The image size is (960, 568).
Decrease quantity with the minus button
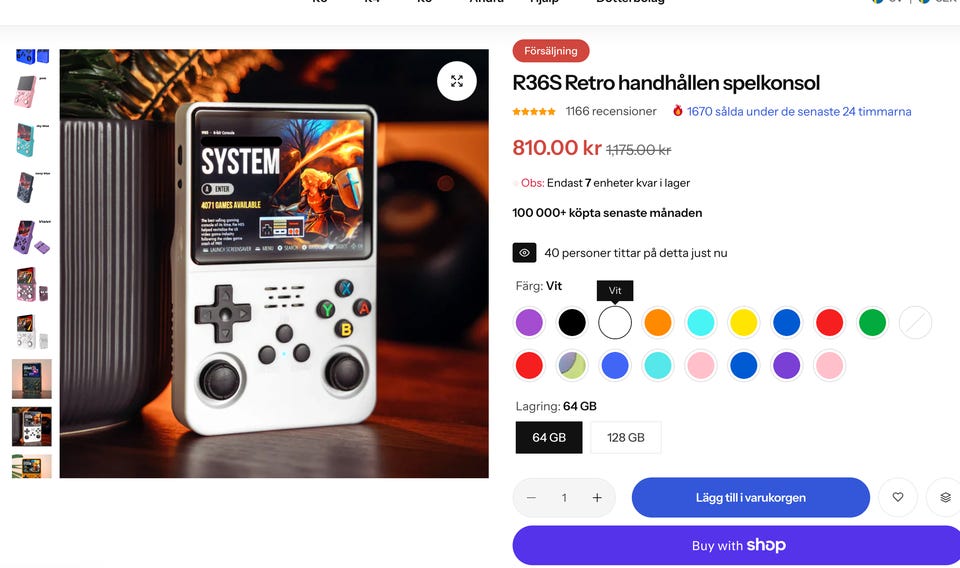tap(531, 498)
